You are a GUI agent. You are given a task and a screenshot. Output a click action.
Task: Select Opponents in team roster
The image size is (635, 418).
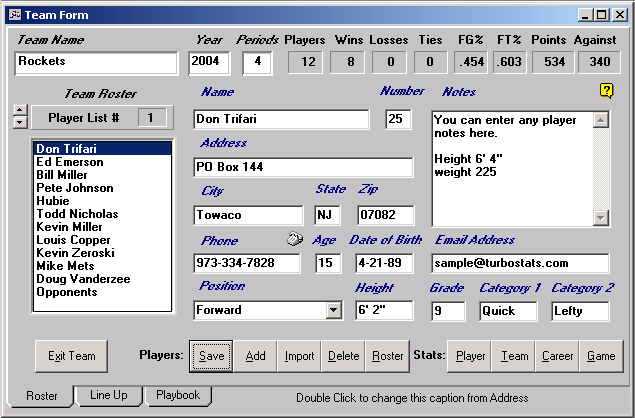(x=102, y=292)
